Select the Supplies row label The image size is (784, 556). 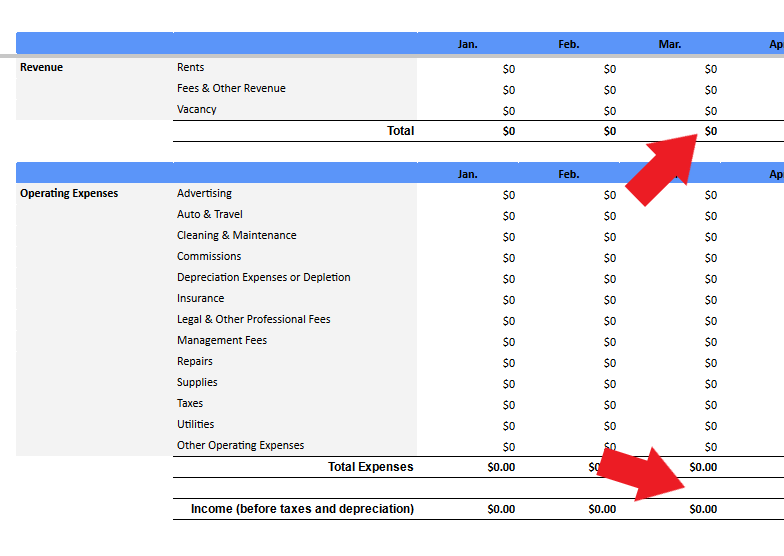[197, 382]
